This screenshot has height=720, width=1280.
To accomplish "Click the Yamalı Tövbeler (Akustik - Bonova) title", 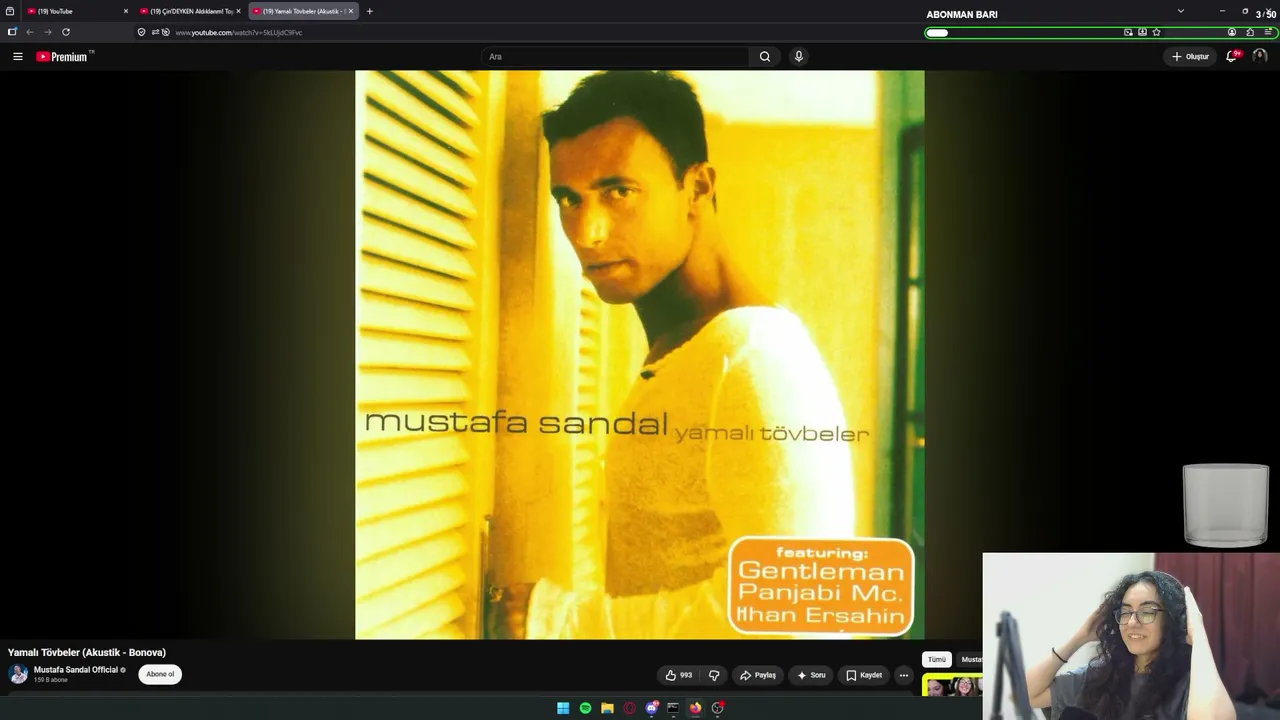I will pos(87,653).
